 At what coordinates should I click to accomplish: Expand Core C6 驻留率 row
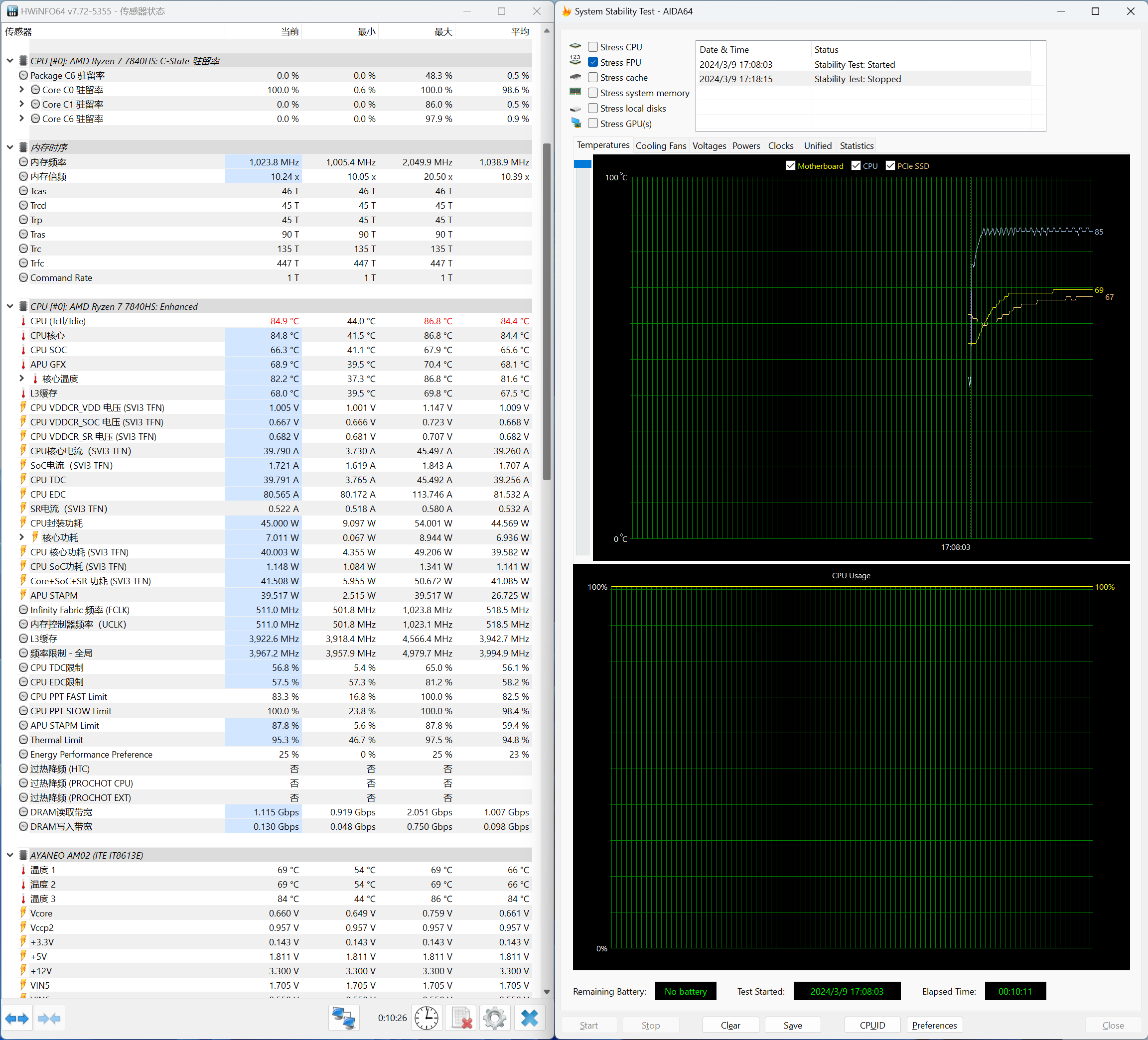(x=21, y=119)
